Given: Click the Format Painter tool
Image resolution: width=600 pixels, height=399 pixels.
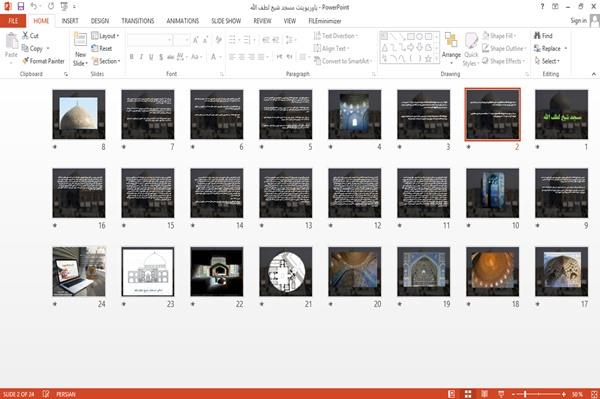Looking at the screenshot, I should click(44, 61).
